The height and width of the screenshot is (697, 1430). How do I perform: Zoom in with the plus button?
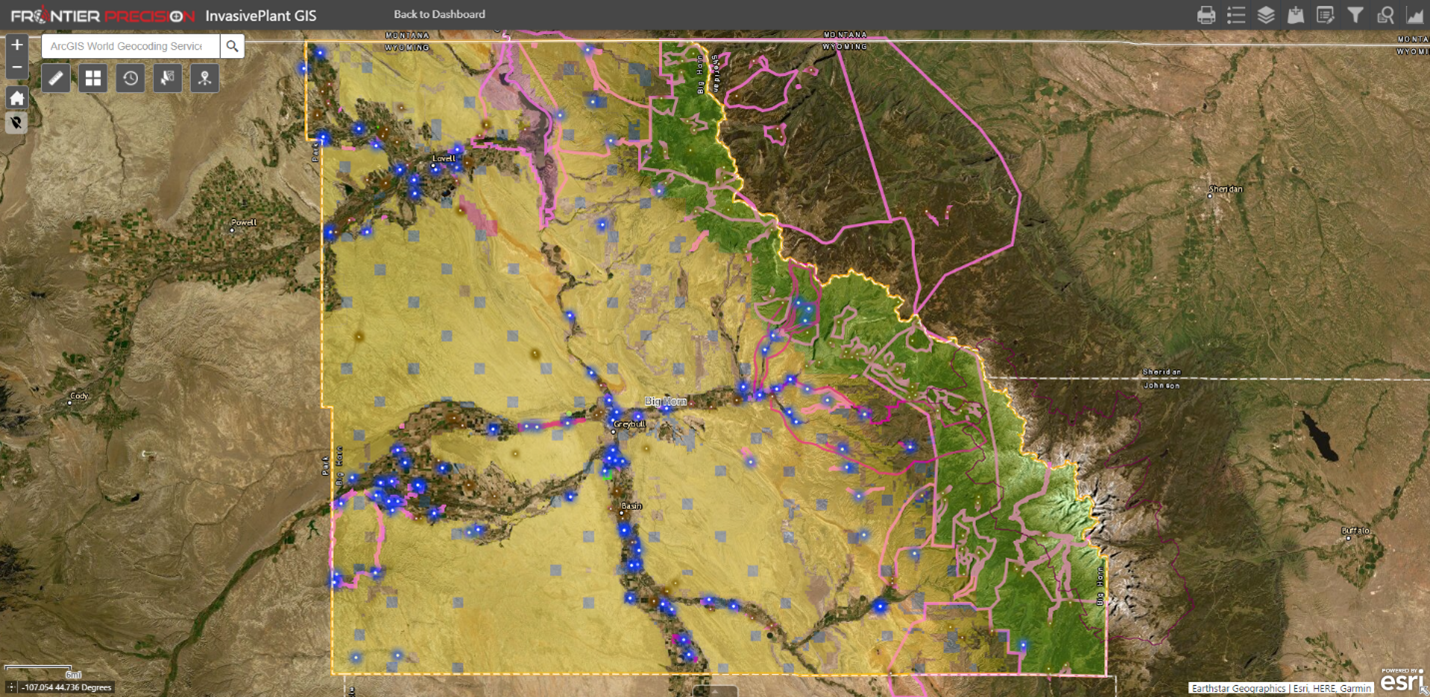click(17, 45)
